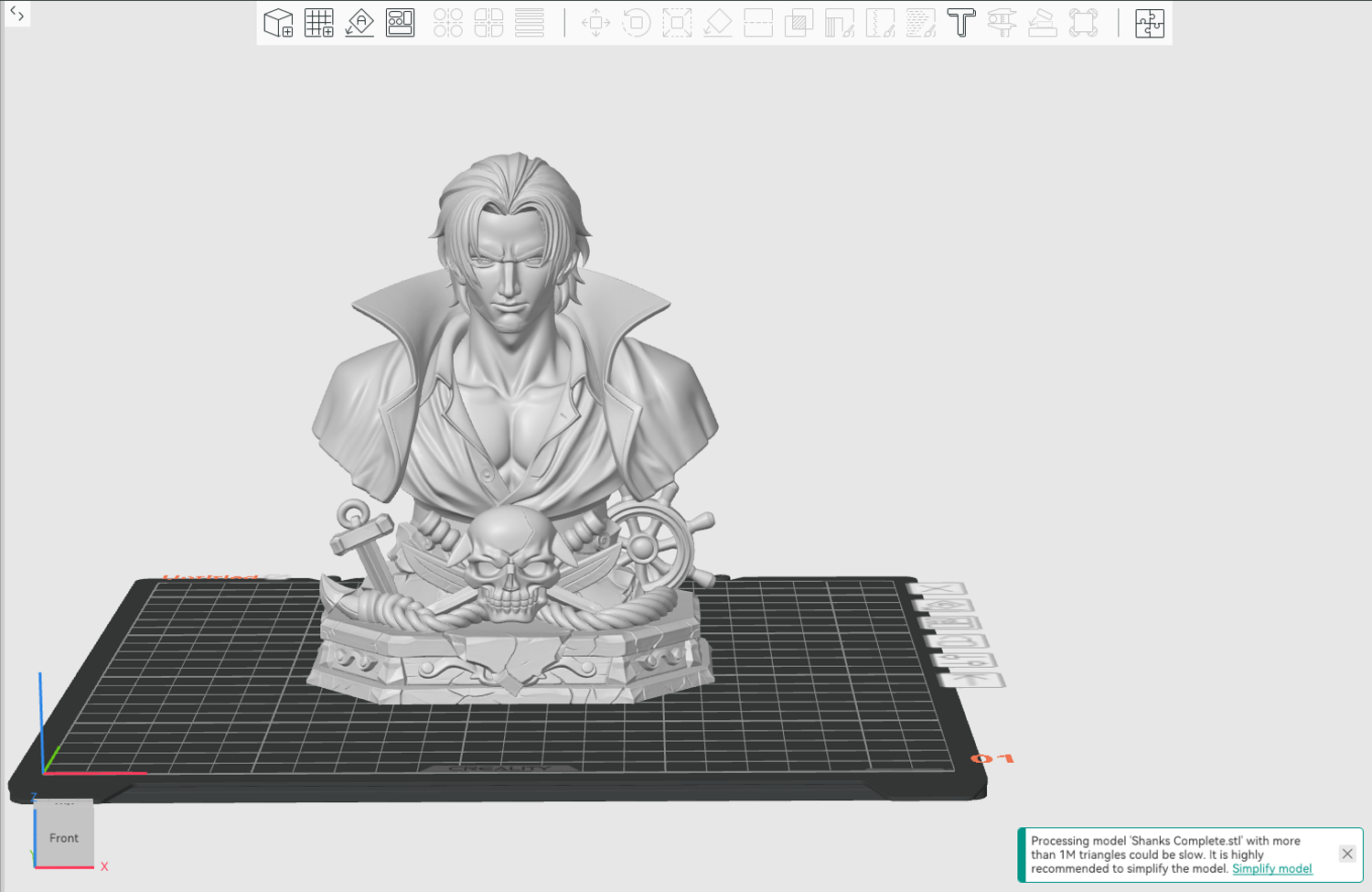The image size is (1372, 892).
Task: Collapse the sidebar with the top-left arrows
Action: (16, 13)
